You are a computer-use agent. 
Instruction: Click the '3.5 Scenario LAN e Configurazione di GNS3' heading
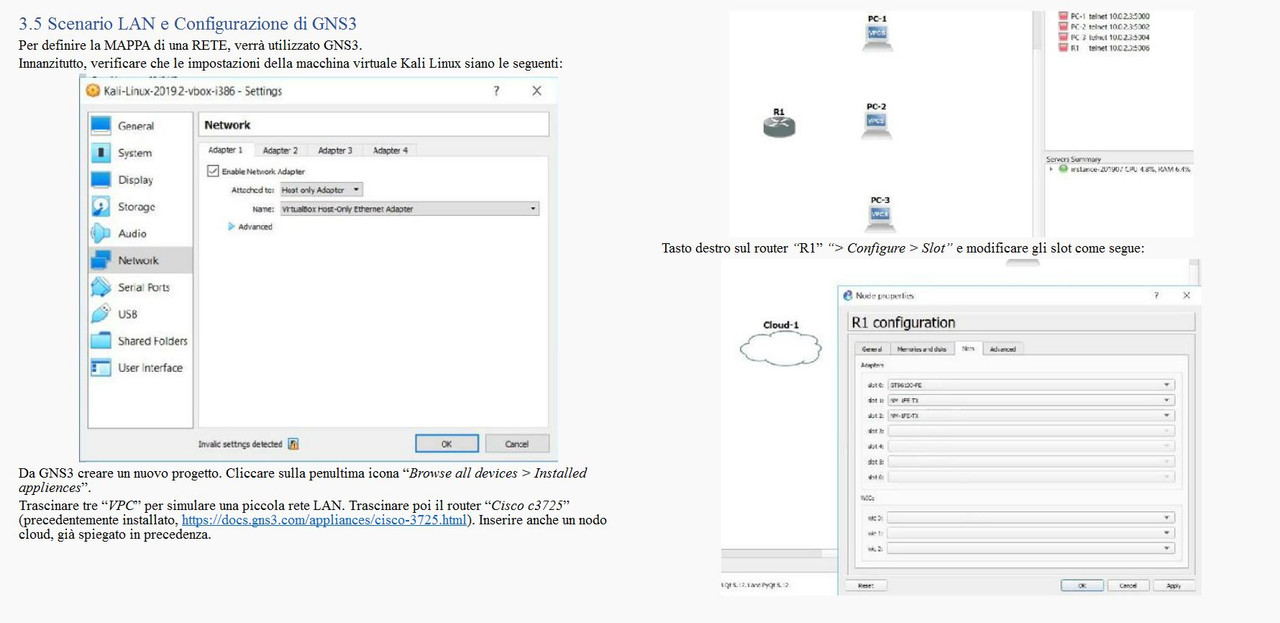coord(189,24)
